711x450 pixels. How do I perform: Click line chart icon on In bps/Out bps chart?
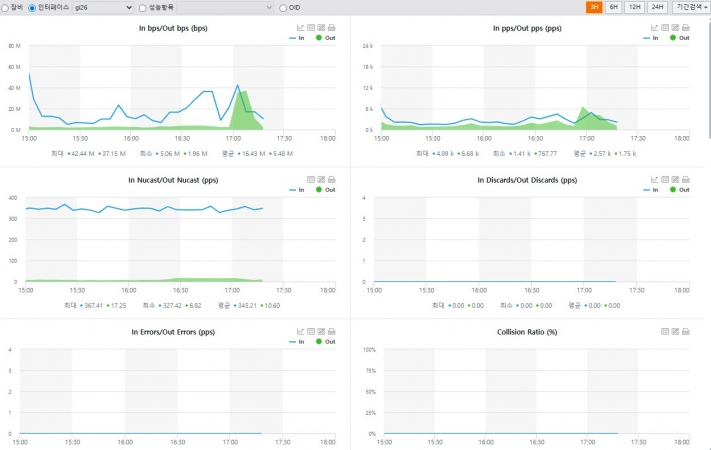click(300, 28)
